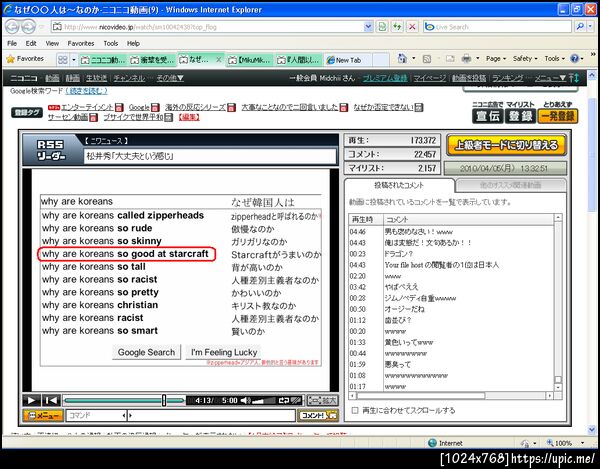Viewport: 600px width, 469px height.
Task: Open the Edit menu
Action: [x=31, y=43]
